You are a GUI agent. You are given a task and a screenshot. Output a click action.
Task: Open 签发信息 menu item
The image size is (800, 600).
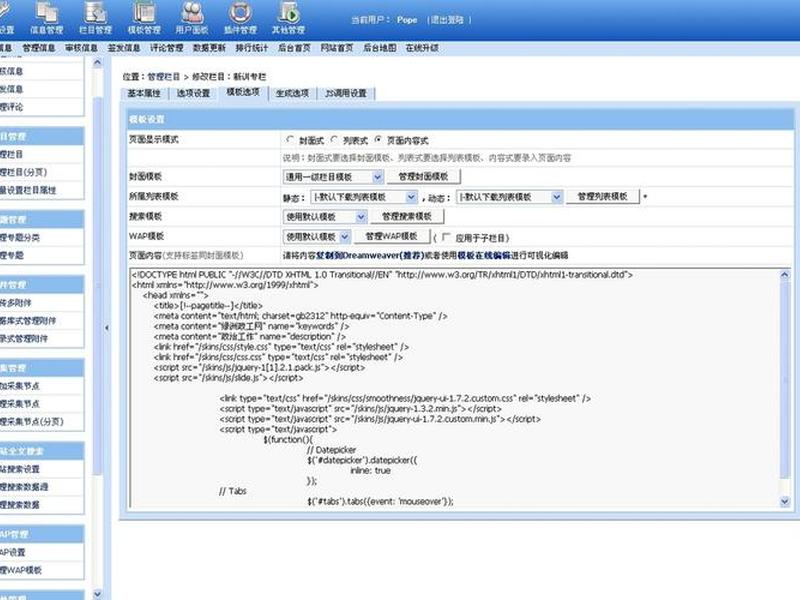tap(123, 48)
